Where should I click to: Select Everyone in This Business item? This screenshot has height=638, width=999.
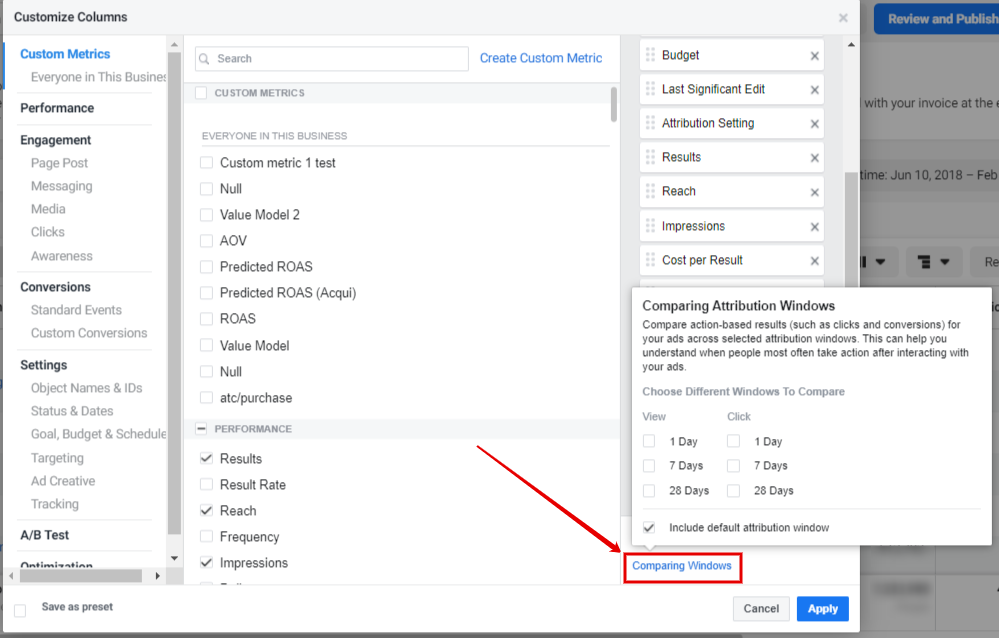98,77
